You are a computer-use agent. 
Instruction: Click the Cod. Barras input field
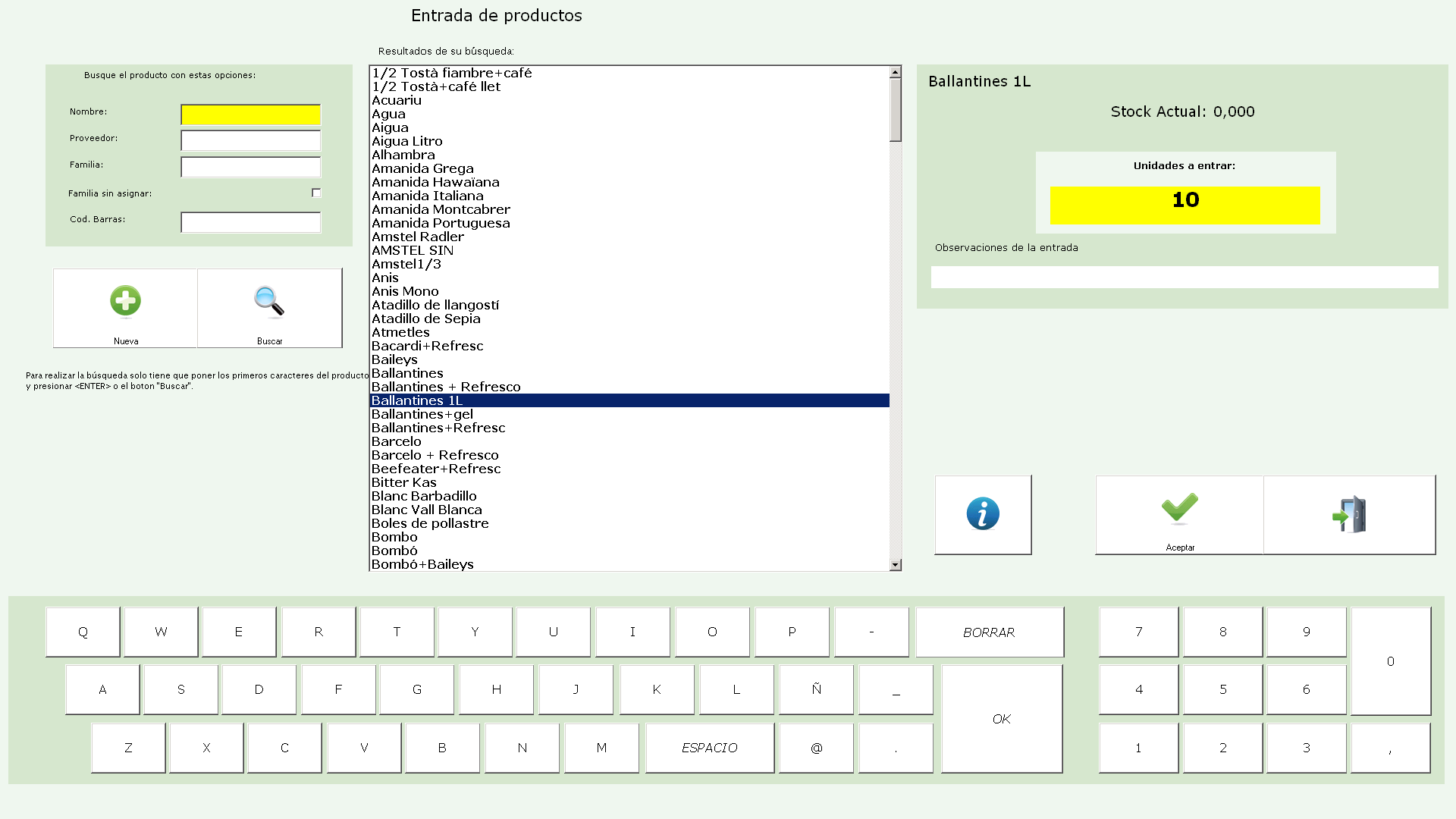pos(250,222)
